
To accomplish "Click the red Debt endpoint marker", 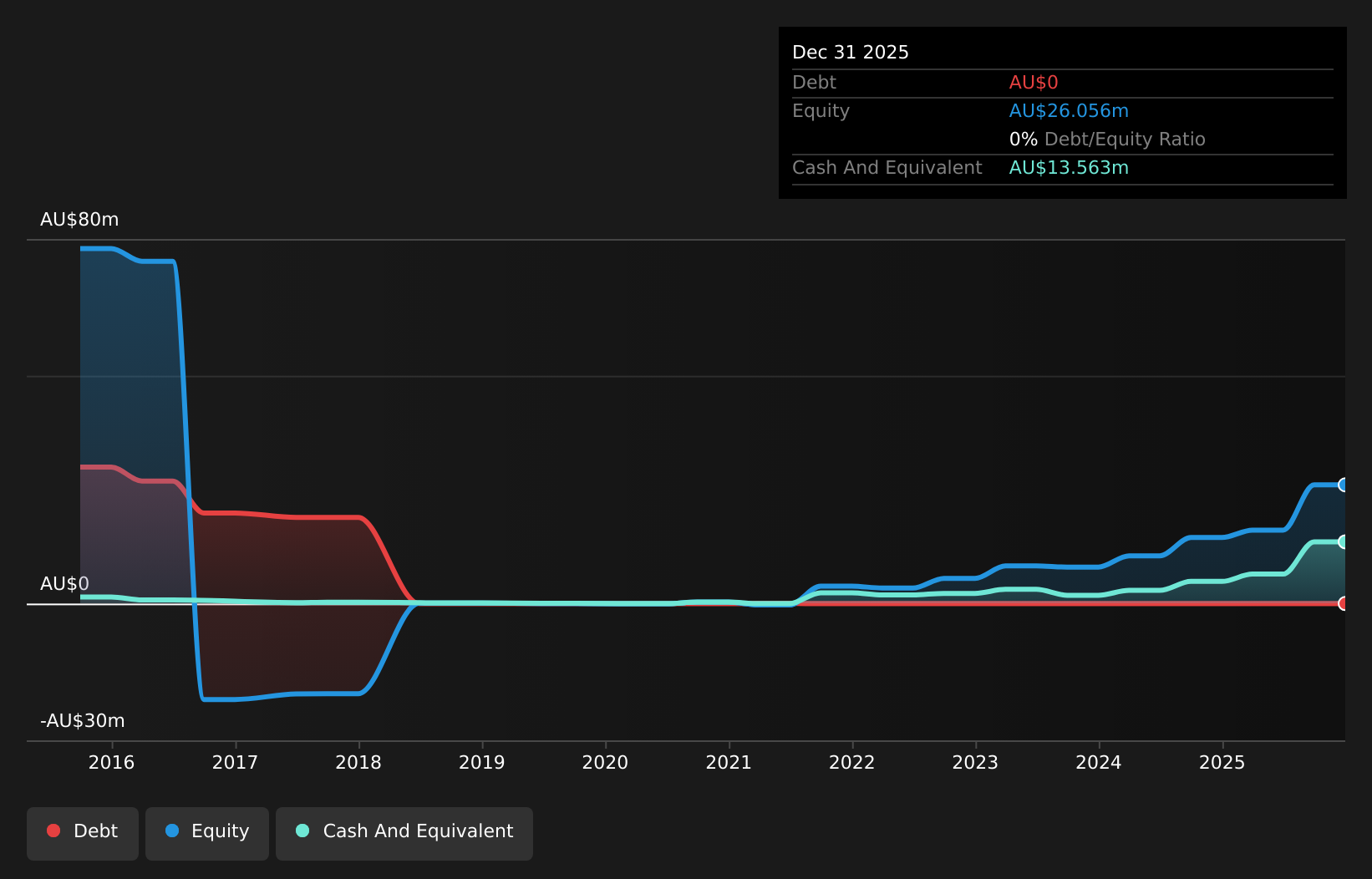I will pos(1344,603).
